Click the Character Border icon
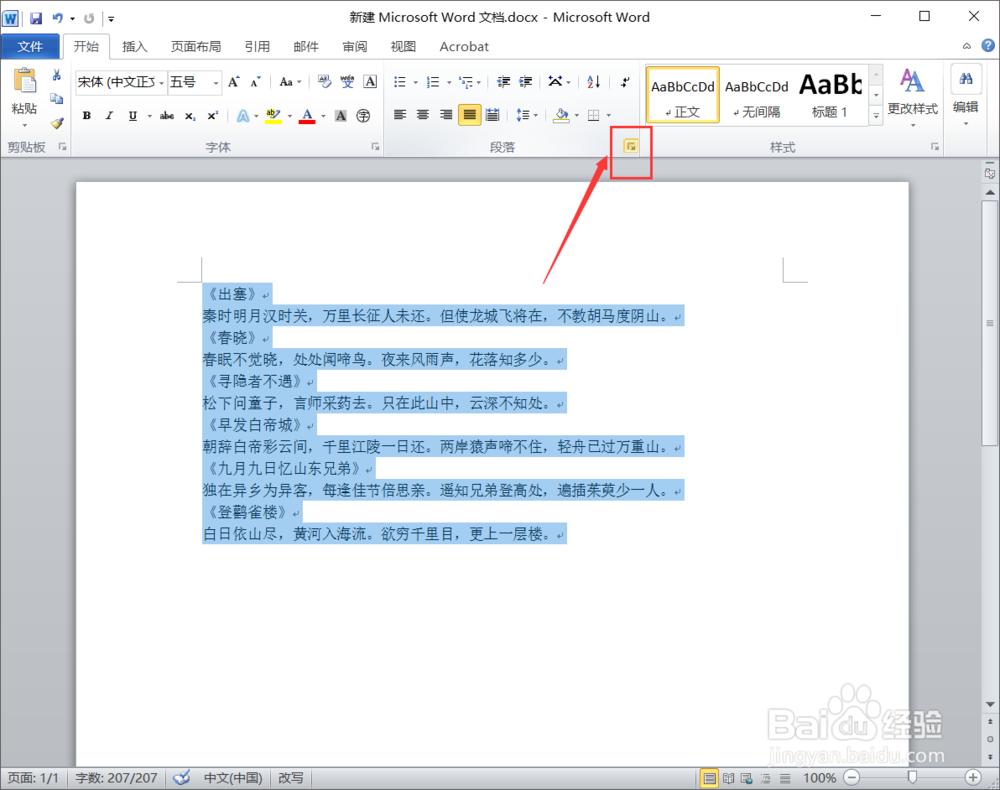 pyautogui.click(x=370, y=82)
